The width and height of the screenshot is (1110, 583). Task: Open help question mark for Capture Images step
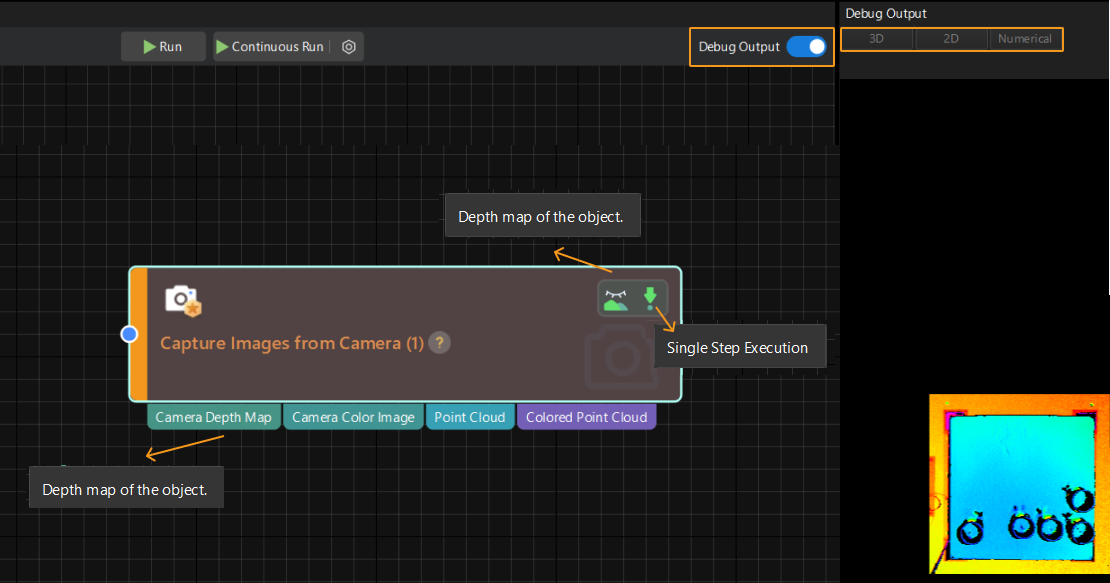point(439,343)
